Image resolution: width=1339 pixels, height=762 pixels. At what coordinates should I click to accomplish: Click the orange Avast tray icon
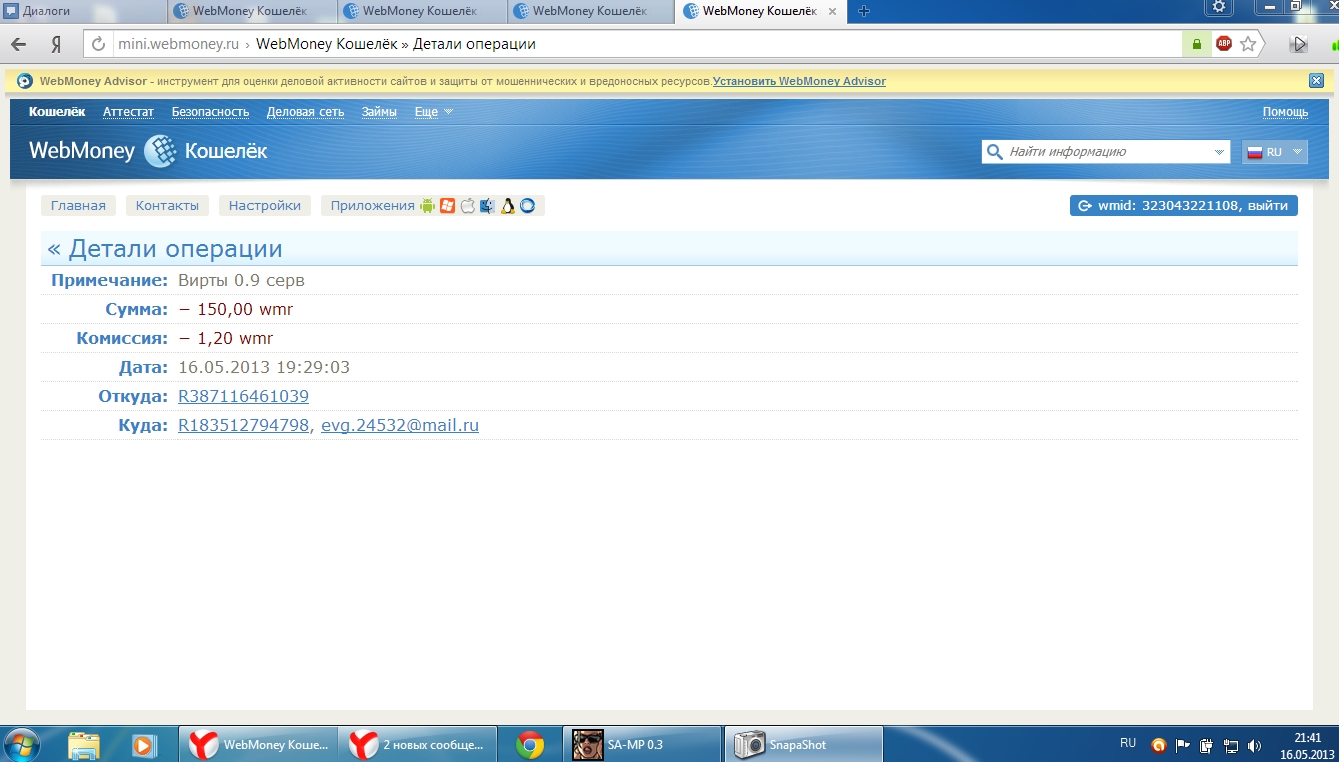click(1159, 745)
